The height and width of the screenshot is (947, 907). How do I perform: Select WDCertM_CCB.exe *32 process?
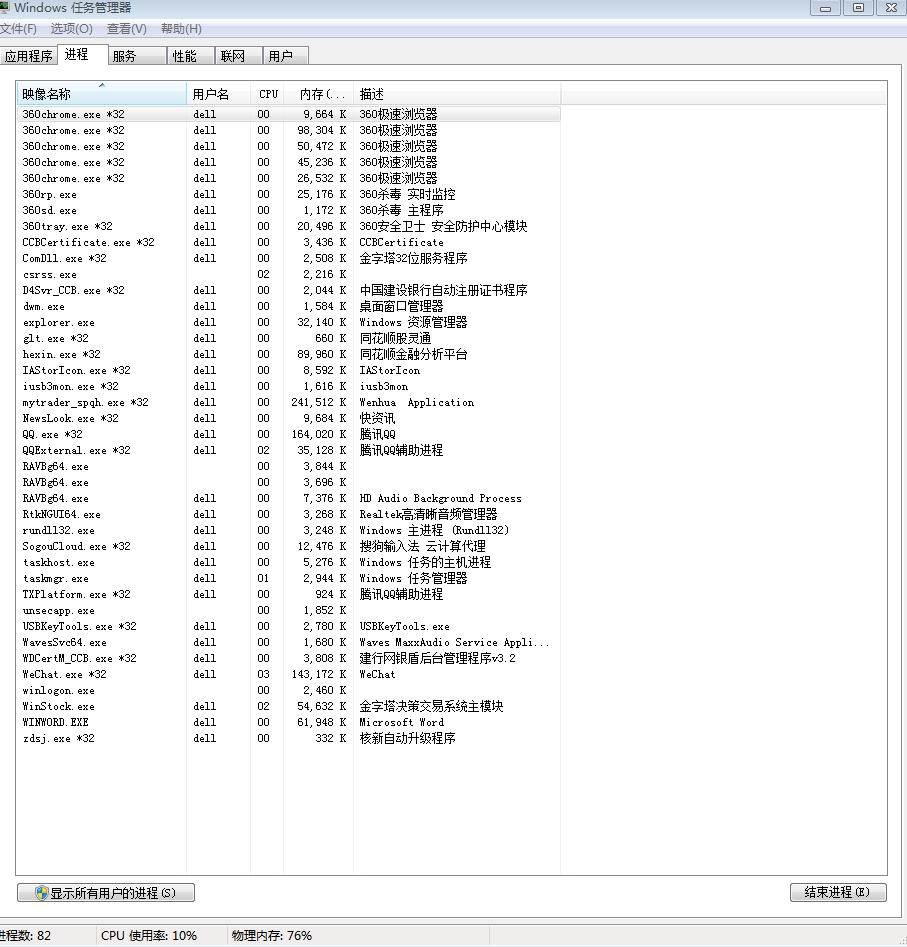[289, 658]
